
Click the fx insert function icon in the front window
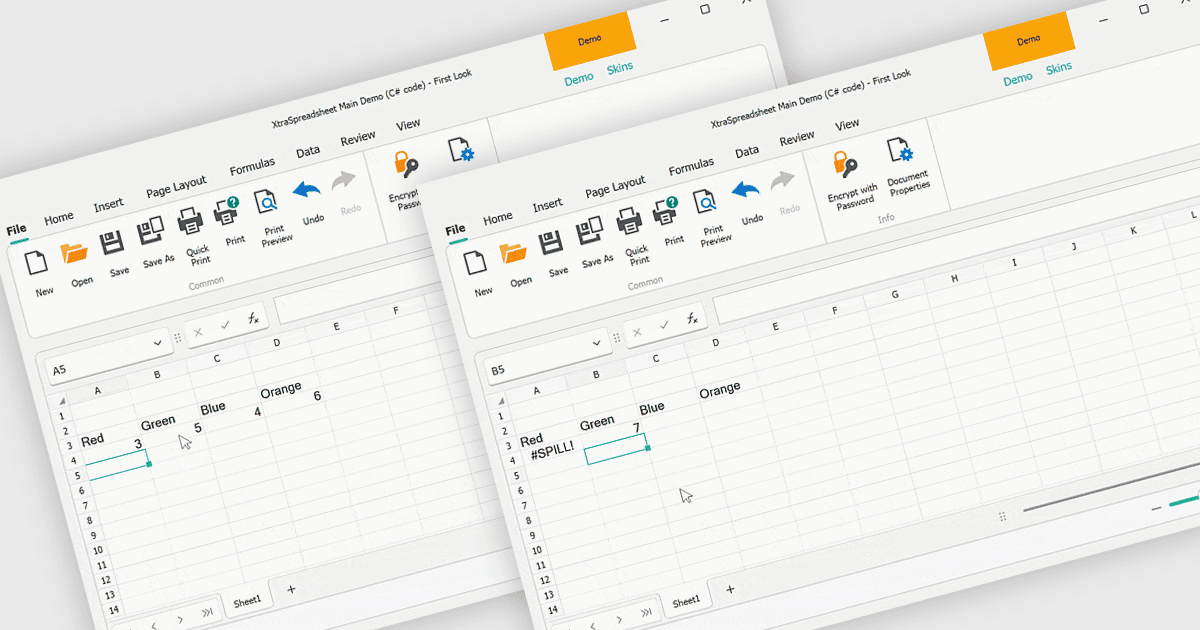pos(692,319)
